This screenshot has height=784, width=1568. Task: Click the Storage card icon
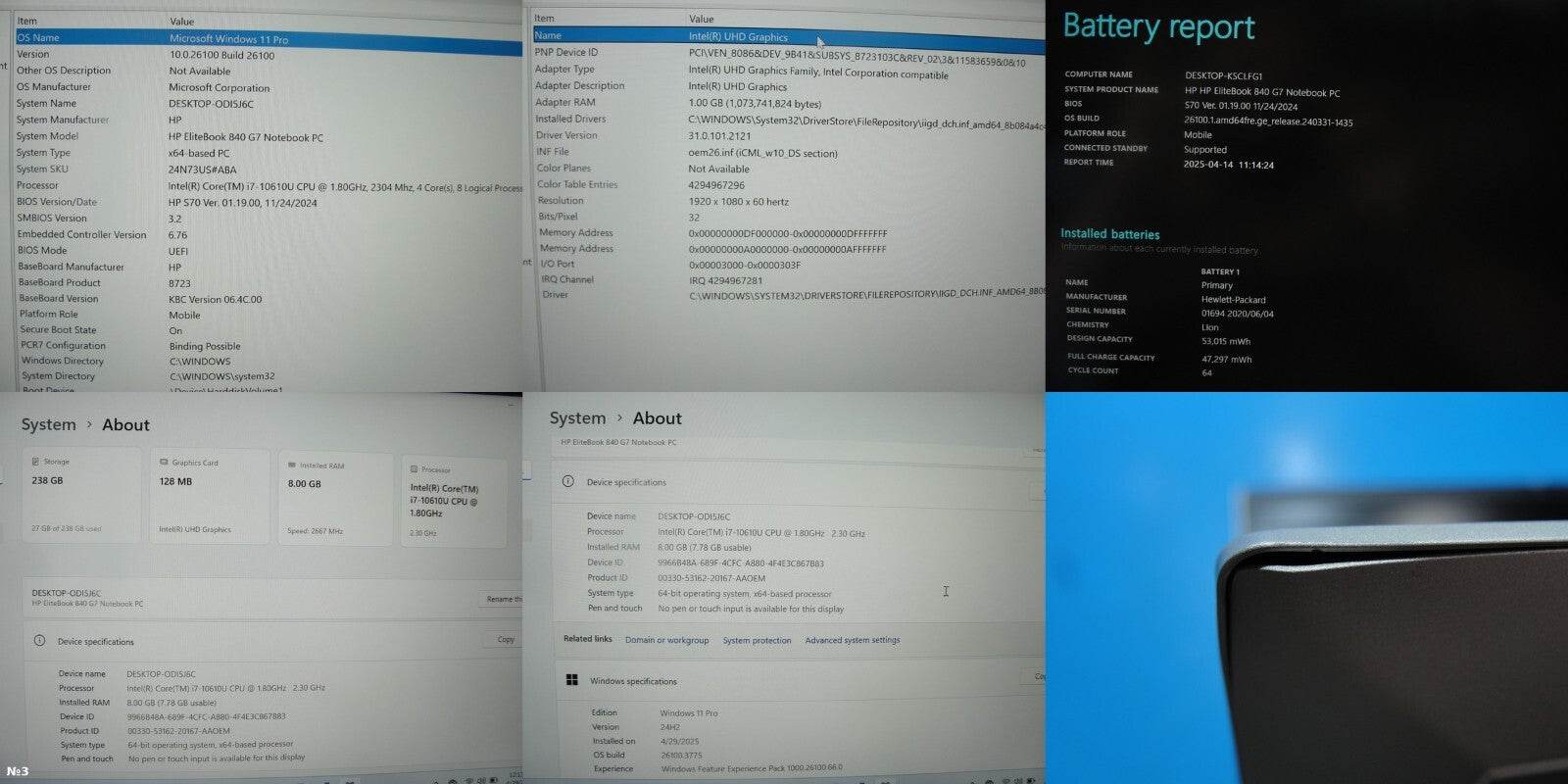click(x=36, y=462)
